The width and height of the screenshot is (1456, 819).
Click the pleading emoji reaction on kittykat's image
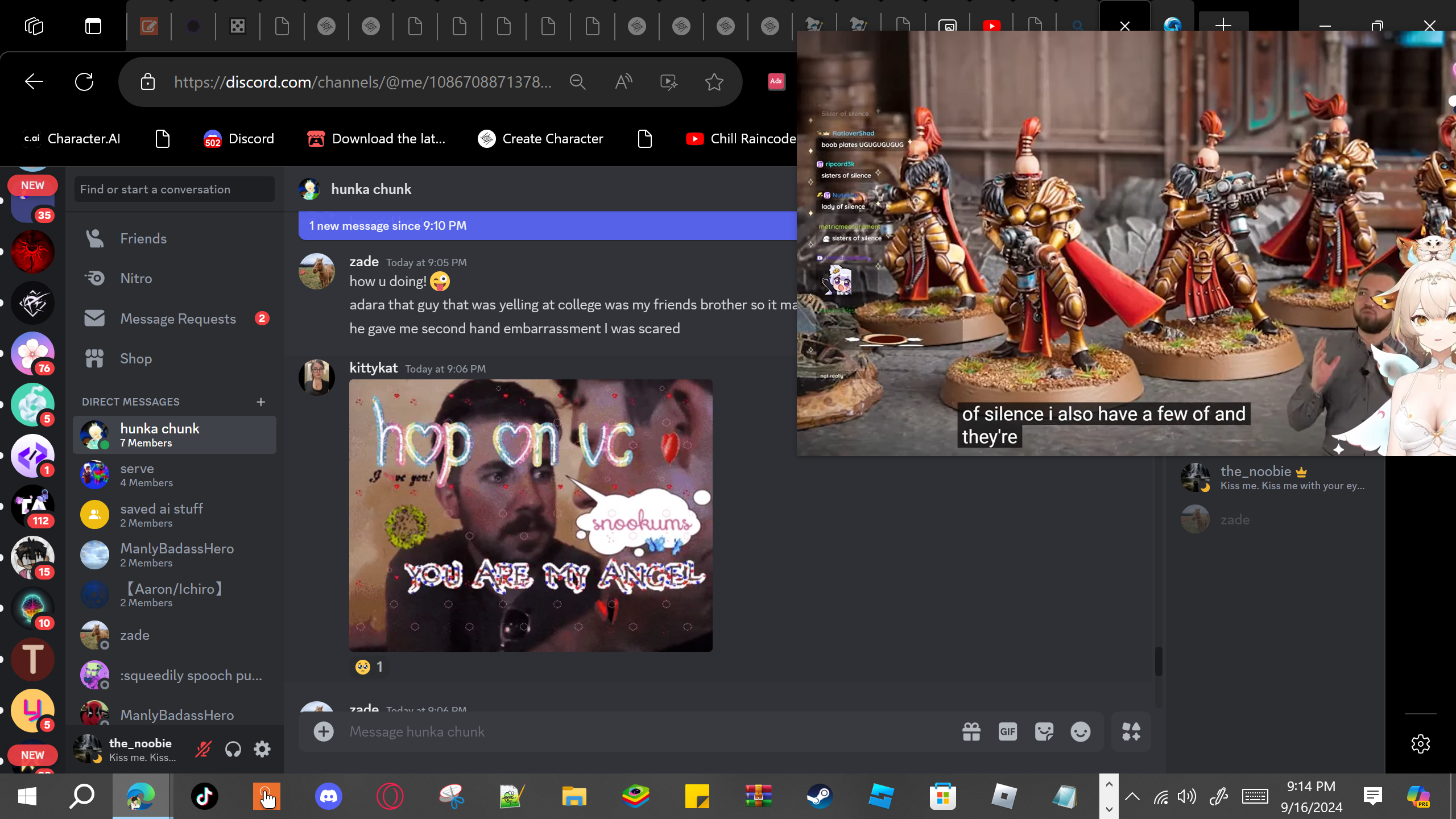pyautogui.click(x=369, y=667)
